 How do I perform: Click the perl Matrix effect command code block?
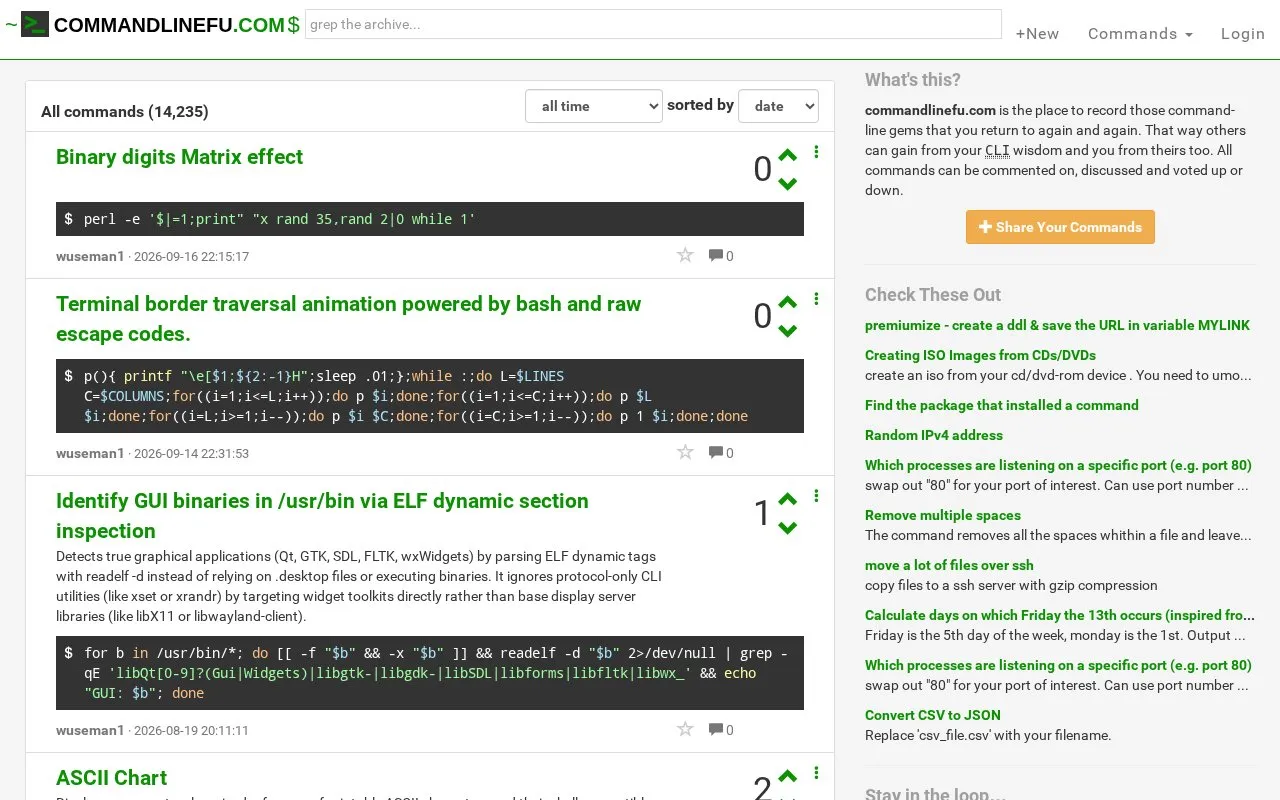(x=430, y=219)
